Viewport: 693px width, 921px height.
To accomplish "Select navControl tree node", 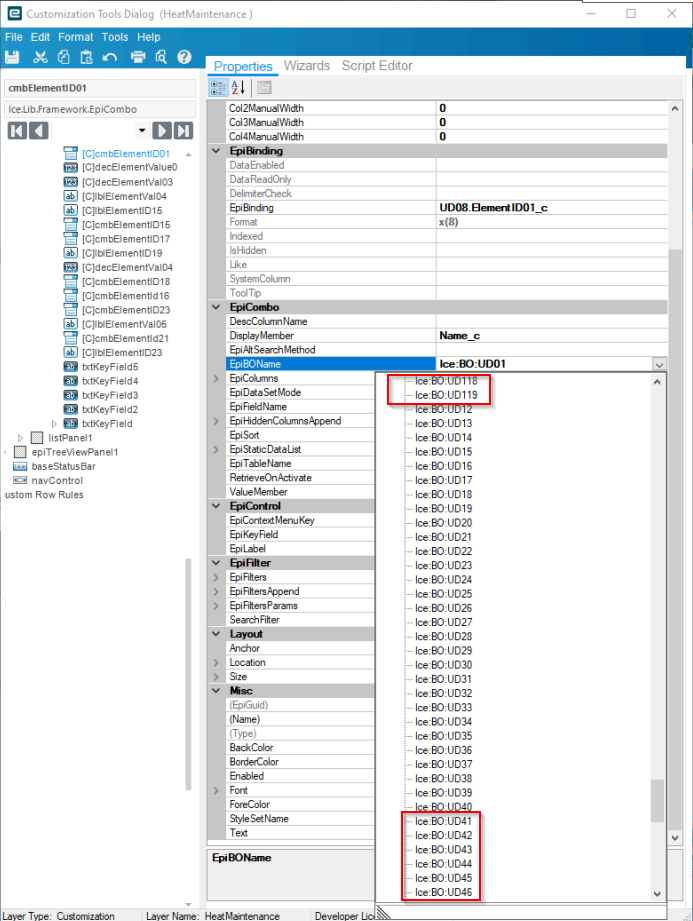I will [57, 480].
